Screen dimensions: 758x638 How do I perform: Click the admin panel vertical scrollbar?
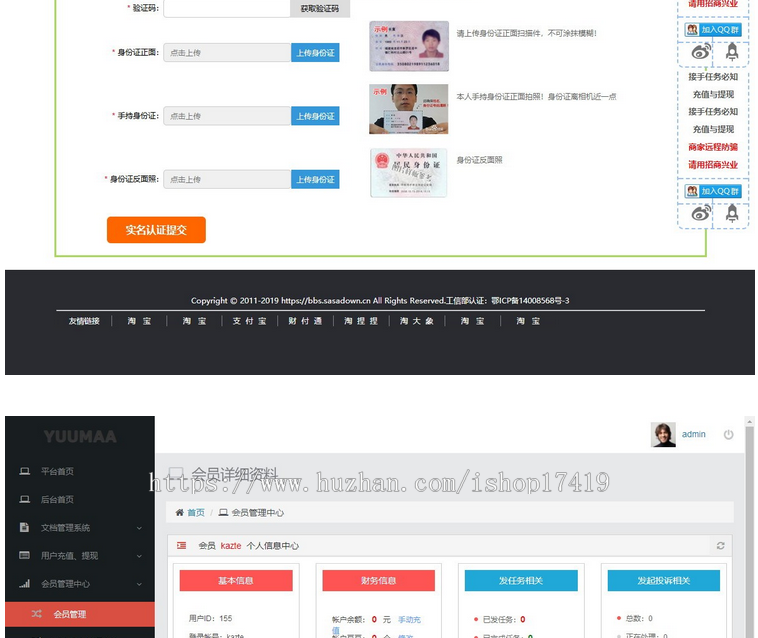coord(750,532)
